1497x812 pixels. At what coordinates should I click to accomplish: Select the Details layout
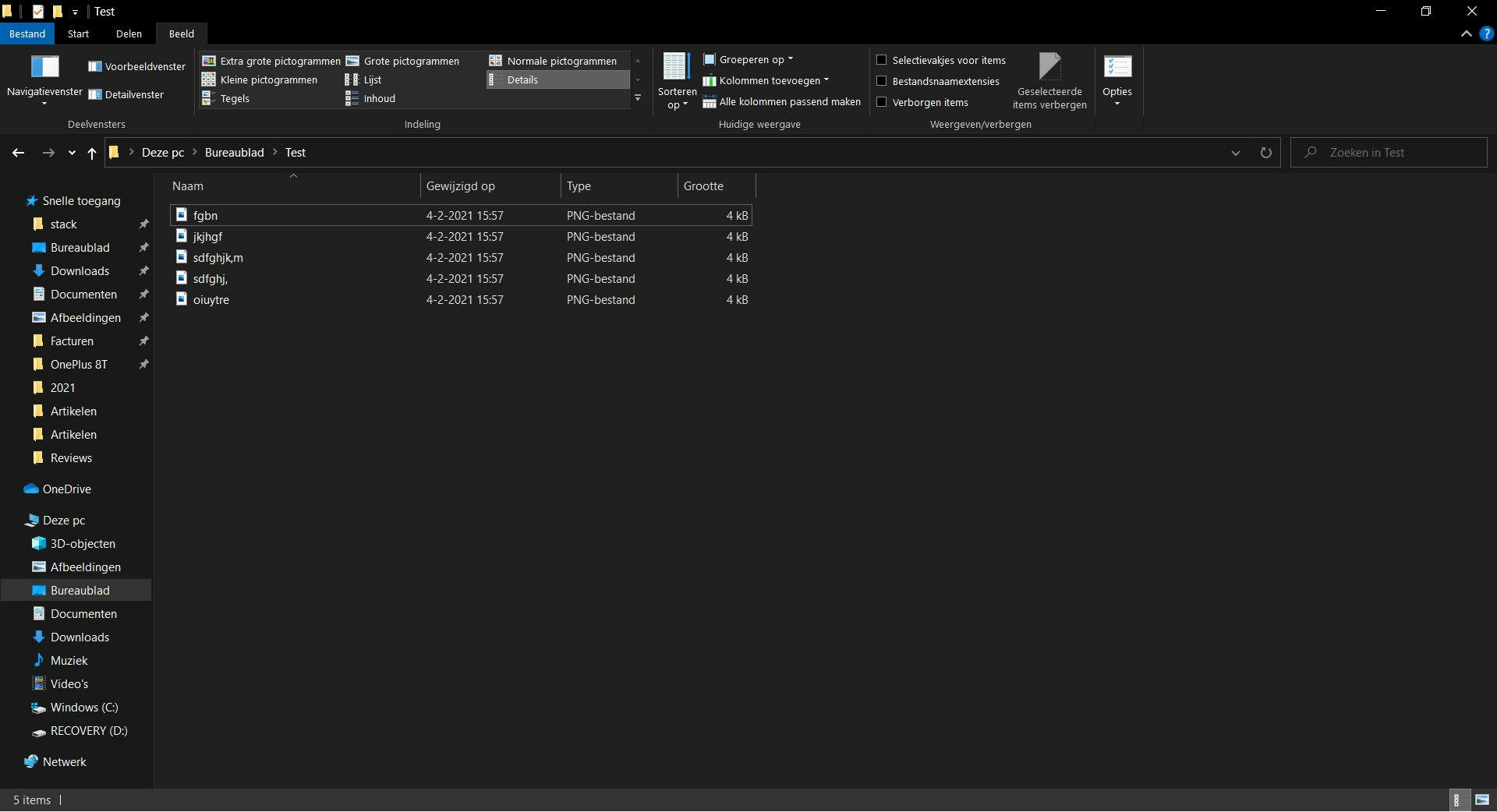pos(557,79)
